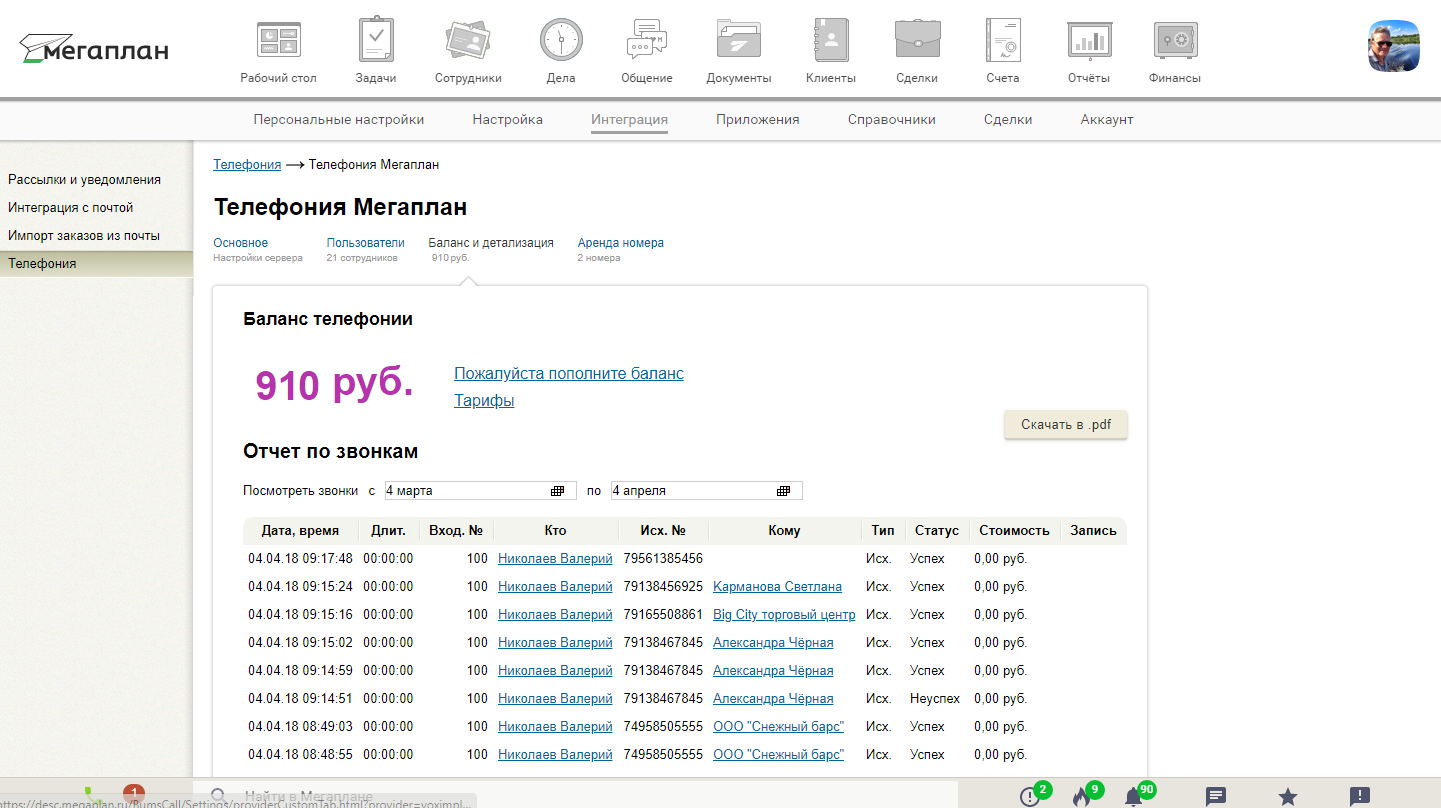Click the Скачать в .pdf button
The height and width of the screenshot is (808, 1441).
(x=1066, y=425)
